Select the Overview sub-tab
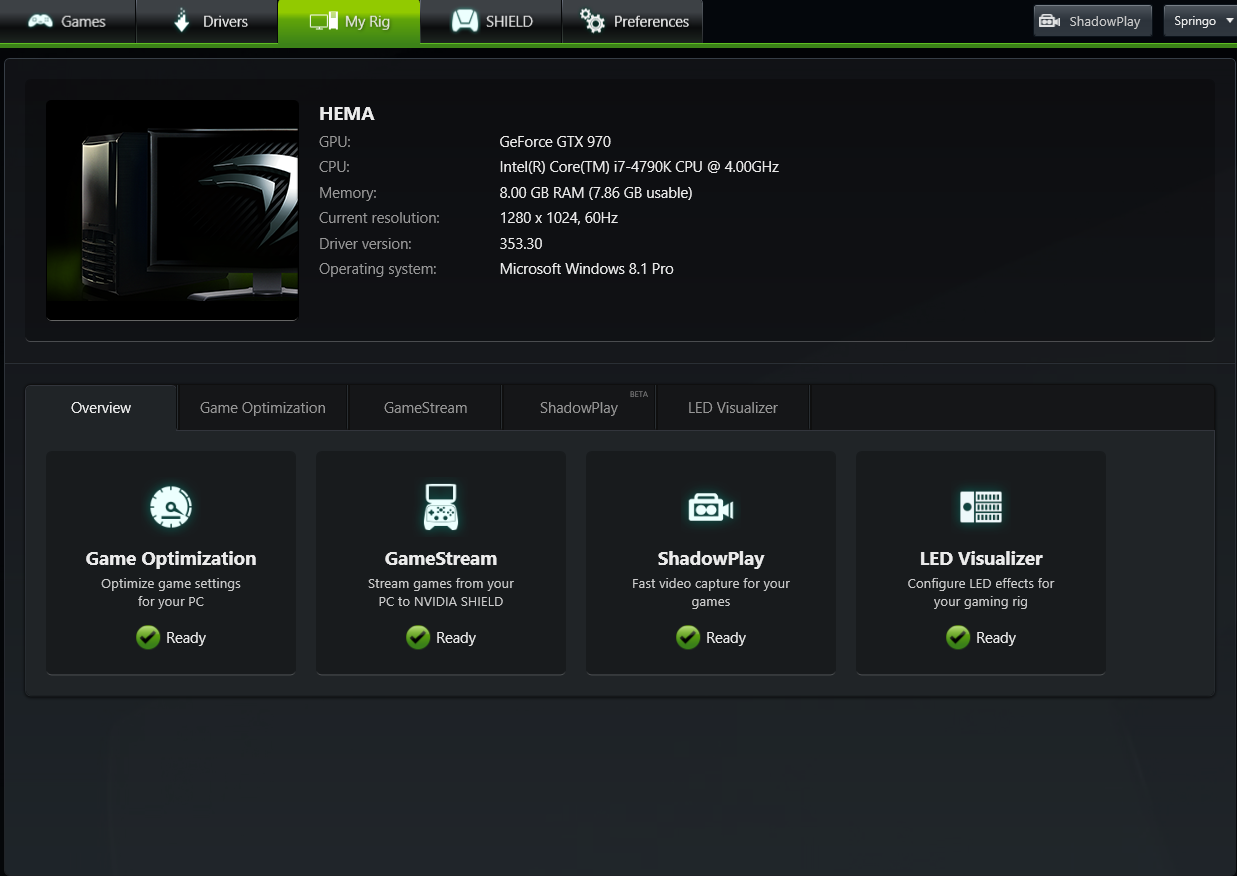This screenshot has height=876, width=1237. (101, 408)
